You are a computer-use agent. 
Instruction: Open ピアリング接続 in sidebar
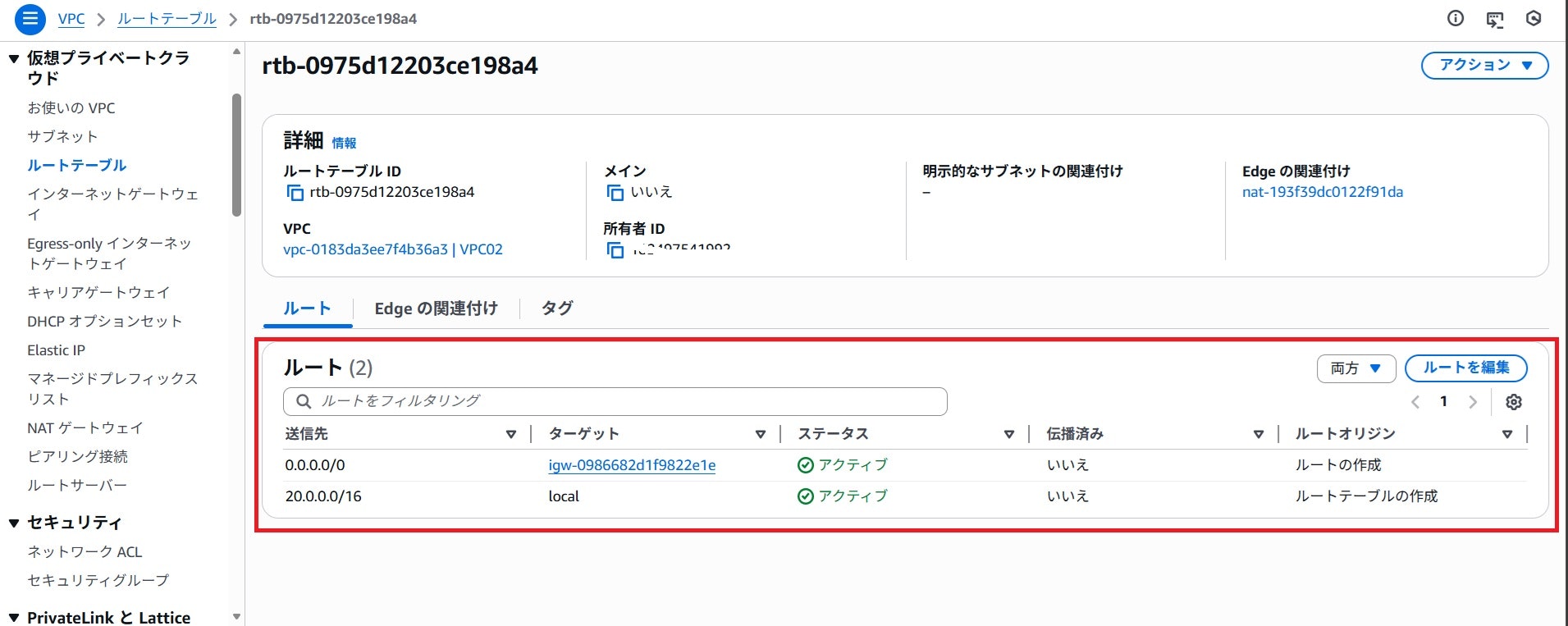pos(77,457)
